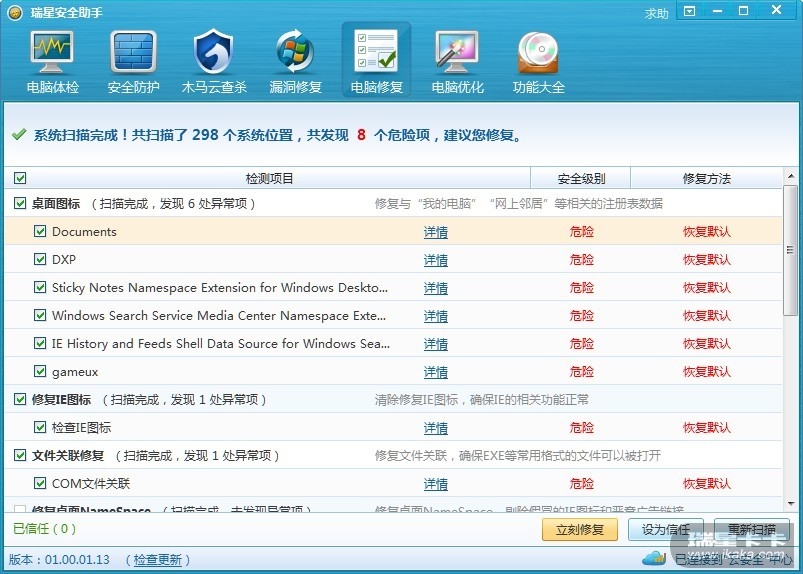Click the 求助 help link
The height and width of the screenshot is (574, 803).
[x=657, y=13]
